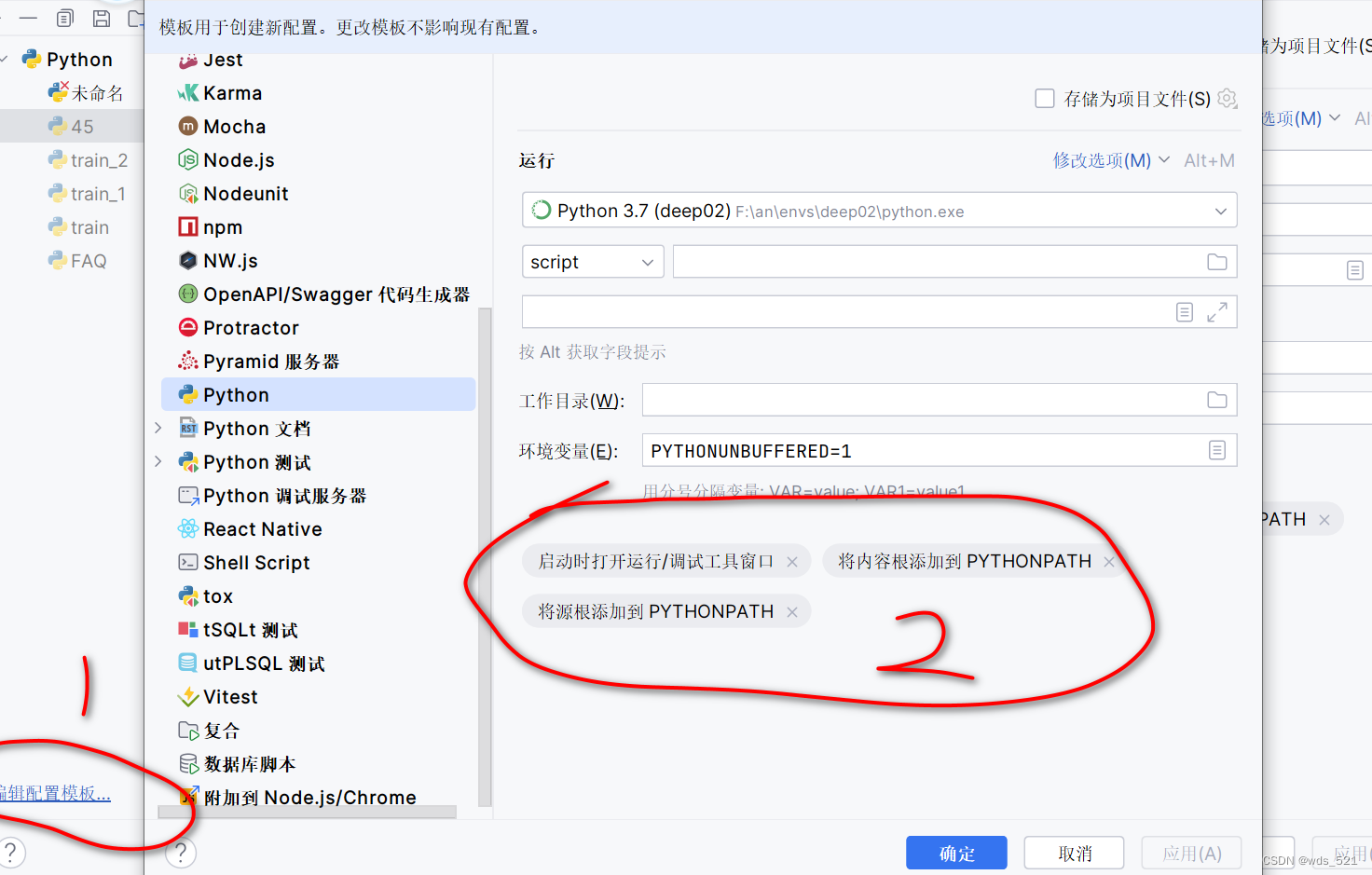Image resolution: width=1372 pixels, height=875 pixels.
Task: Edit environment variables via list icon
Action: coord(1217,450)
